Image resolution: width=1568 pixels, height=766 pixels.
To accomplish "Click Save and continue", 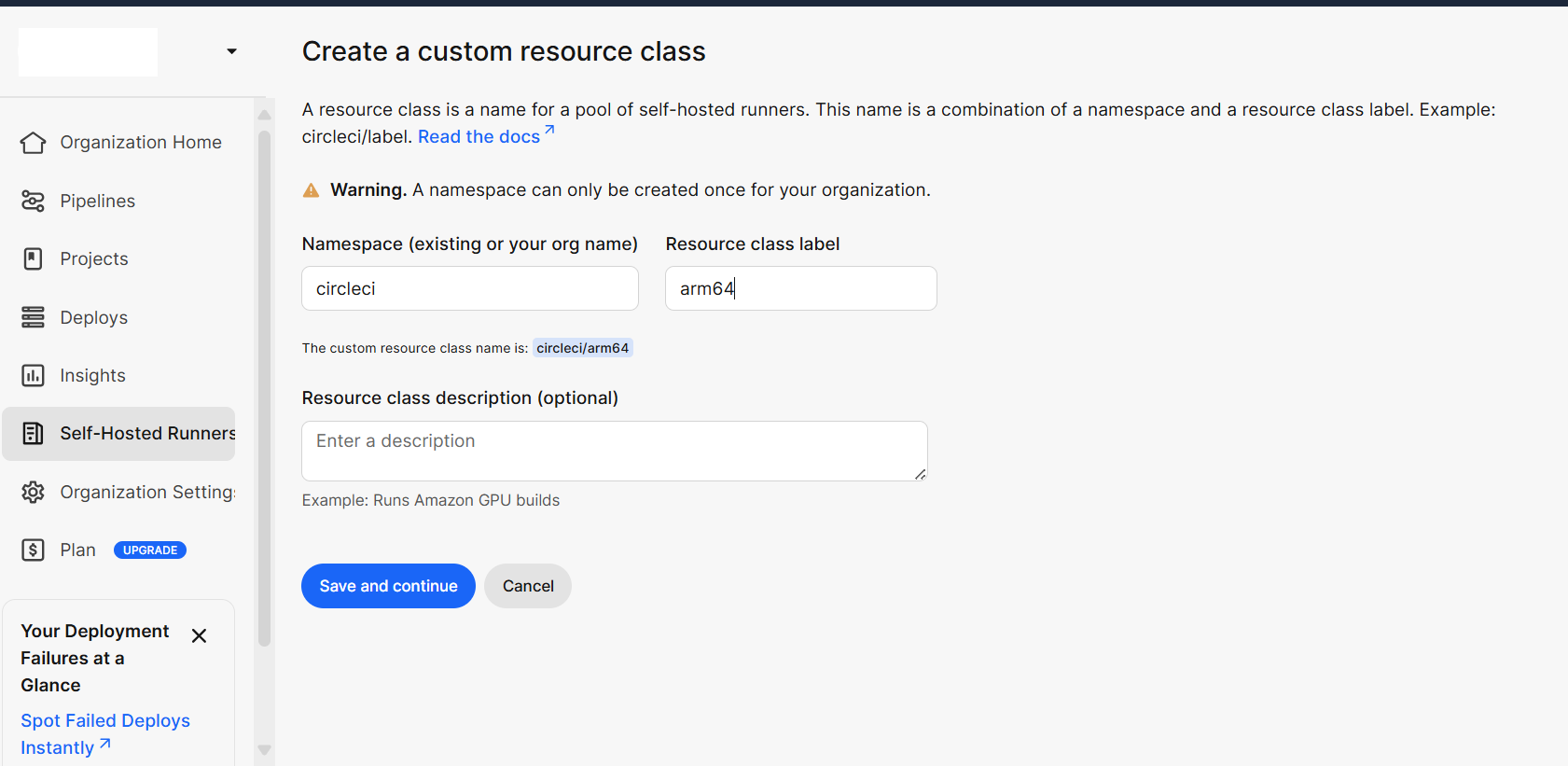I will point(388,586).
